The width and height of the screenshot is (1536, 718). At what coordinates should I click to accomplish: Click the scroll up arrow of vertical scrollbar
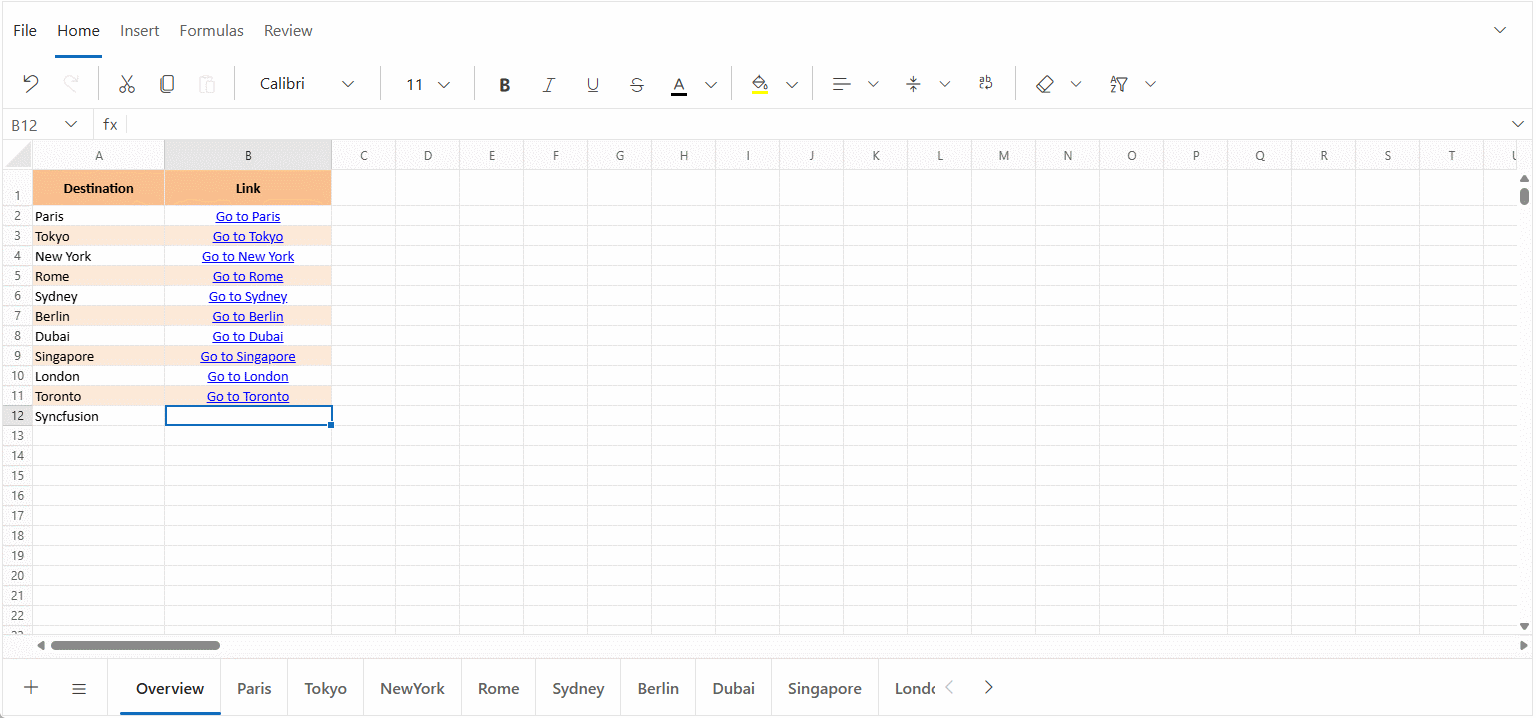pos(1524,179)
